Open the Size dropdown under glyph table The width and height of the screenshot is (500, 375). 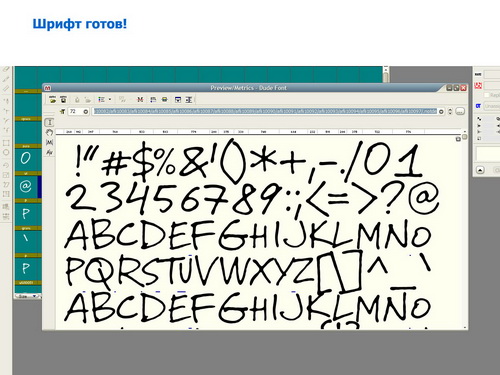(x=27, y=296)
